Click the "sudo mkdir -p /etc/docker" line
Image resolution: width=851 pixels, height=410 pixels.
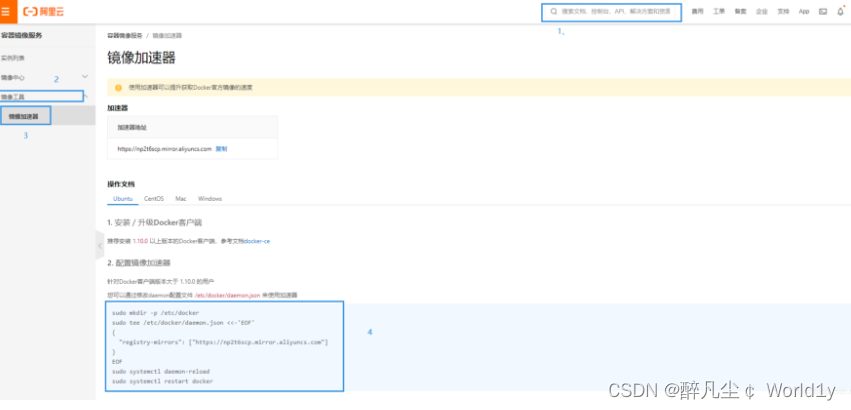coord(156,313)
